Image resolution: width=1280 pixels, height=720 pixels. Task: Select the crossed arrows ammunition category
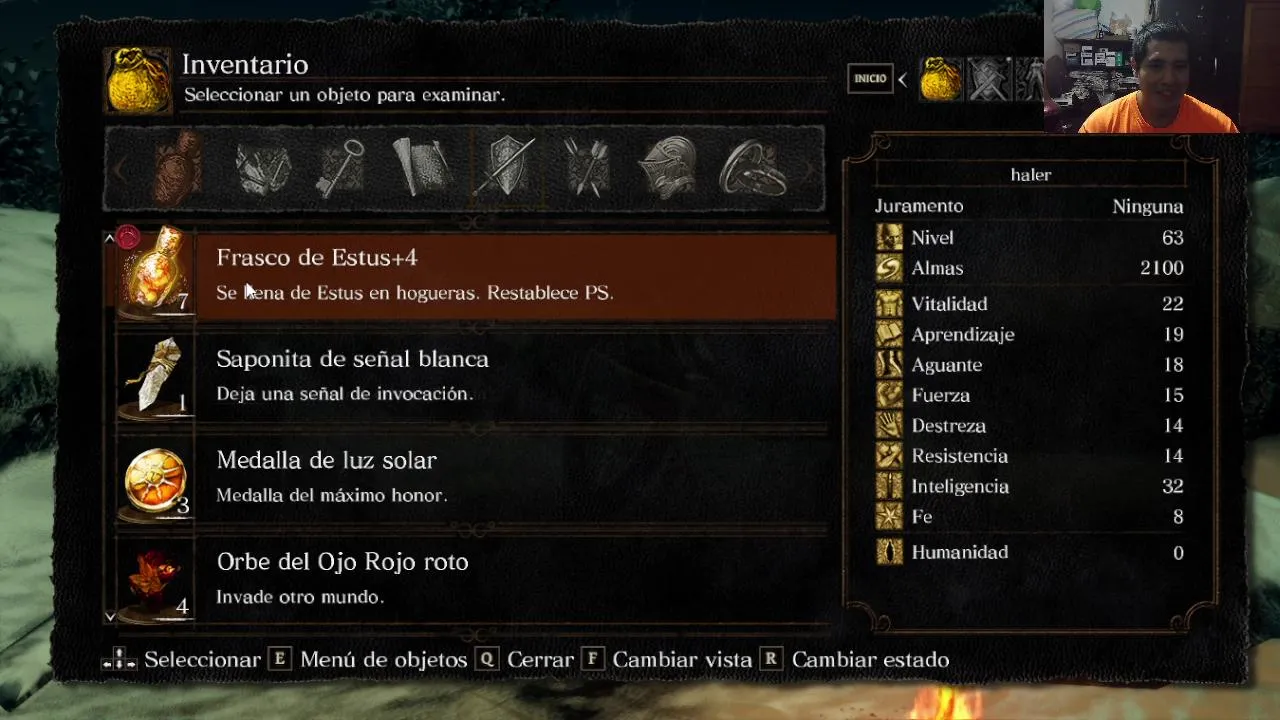(586, 167)
